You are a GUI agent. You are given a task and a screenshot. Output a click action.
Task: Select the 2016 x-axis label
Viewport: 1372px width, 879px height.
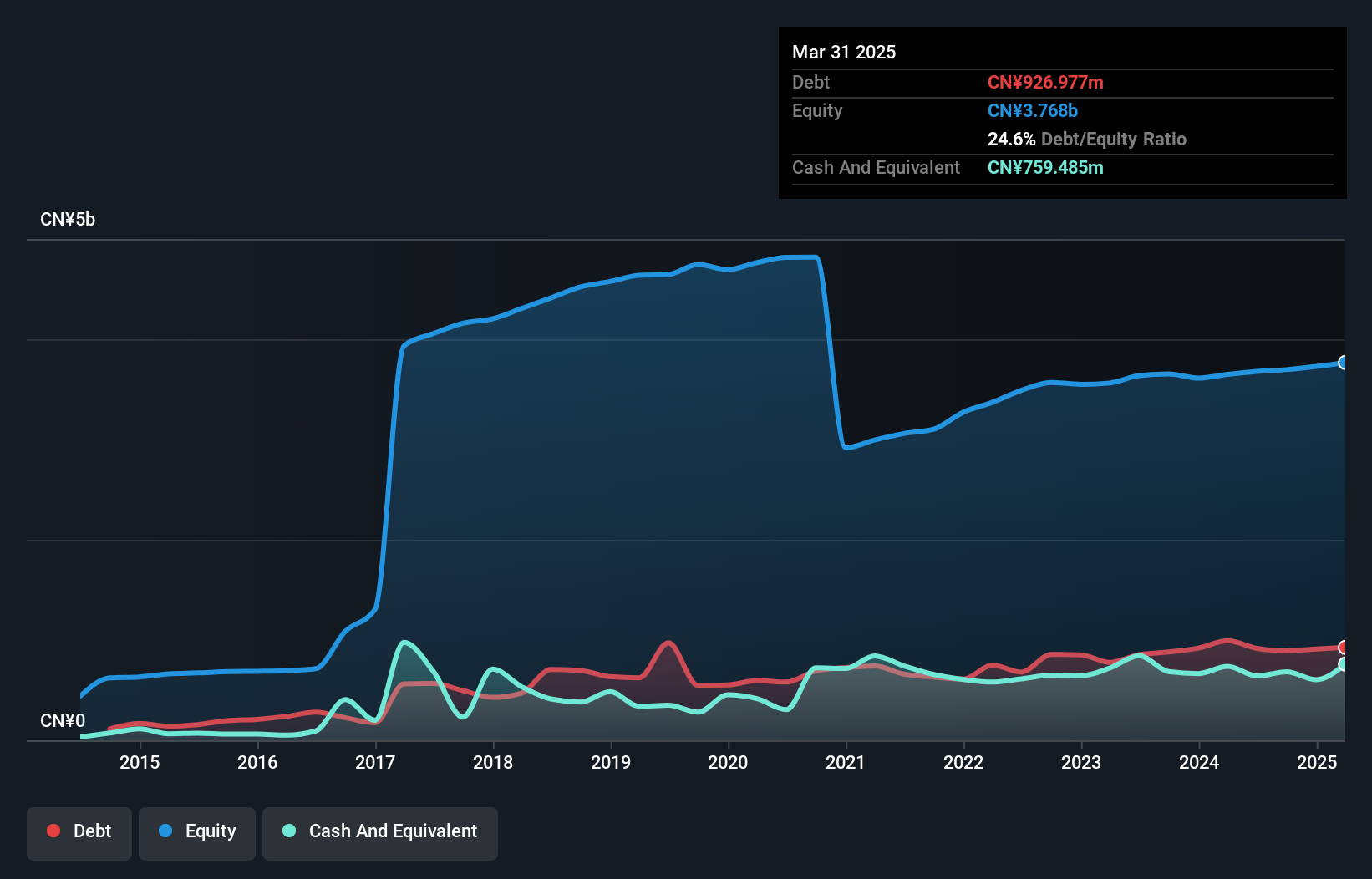click(257, 762)
